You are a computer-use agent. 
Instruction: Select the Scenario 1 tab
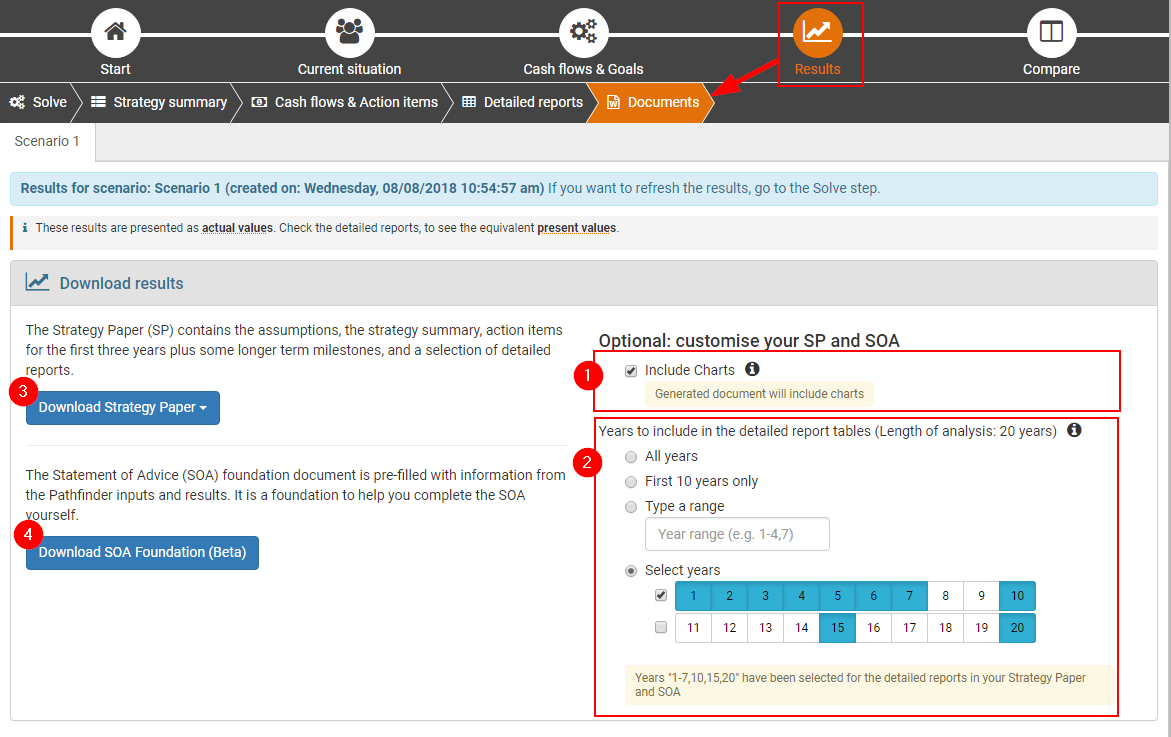click(47, 142)
